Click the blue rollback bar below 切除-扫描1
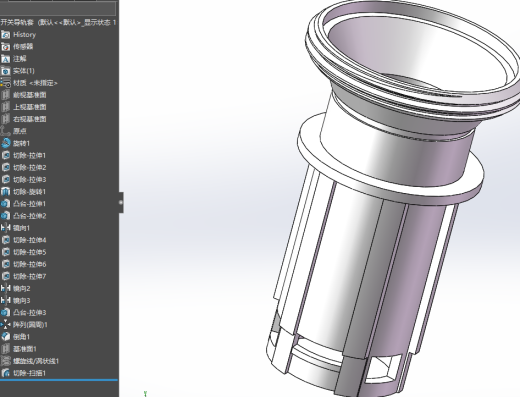The height and width of the screenshot is (397, 520). click(59, 380)
